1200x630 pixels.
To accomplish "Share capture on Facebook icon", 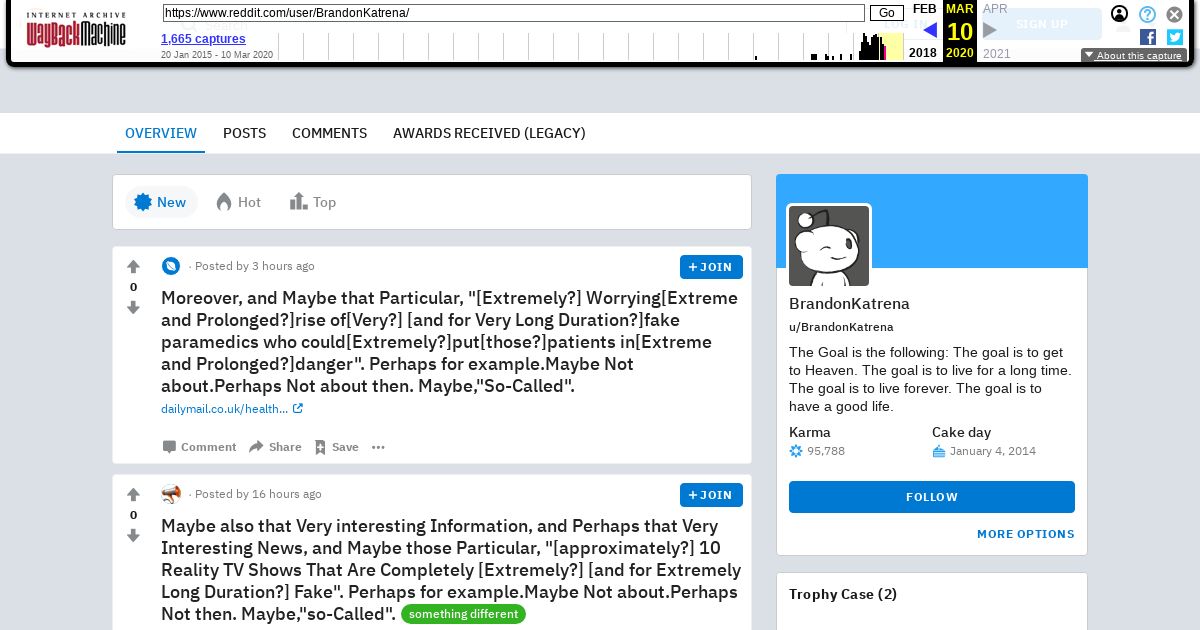I will pyautogui.click(x=1148, y=37).
